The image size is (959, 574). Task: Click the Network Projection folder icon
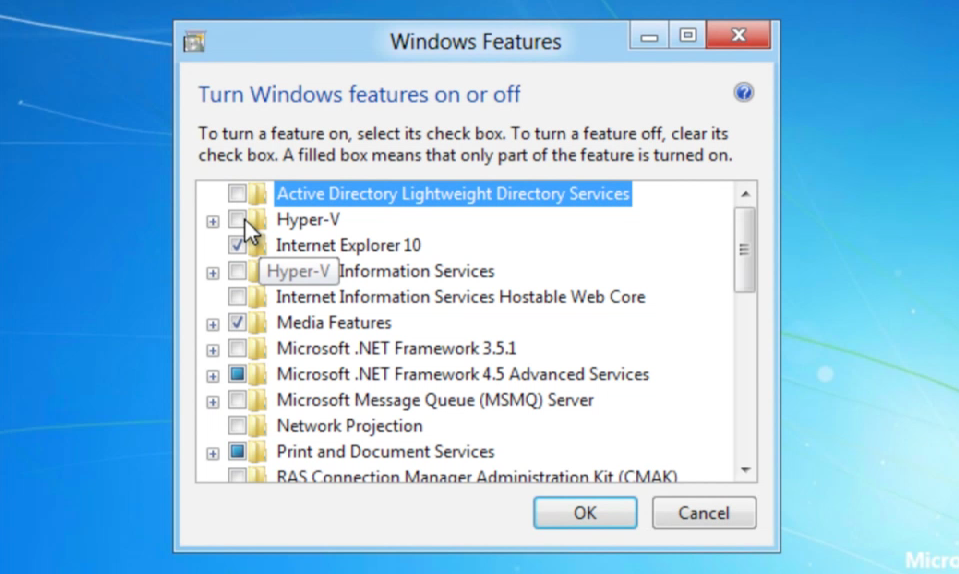click(x=257, y=425)
